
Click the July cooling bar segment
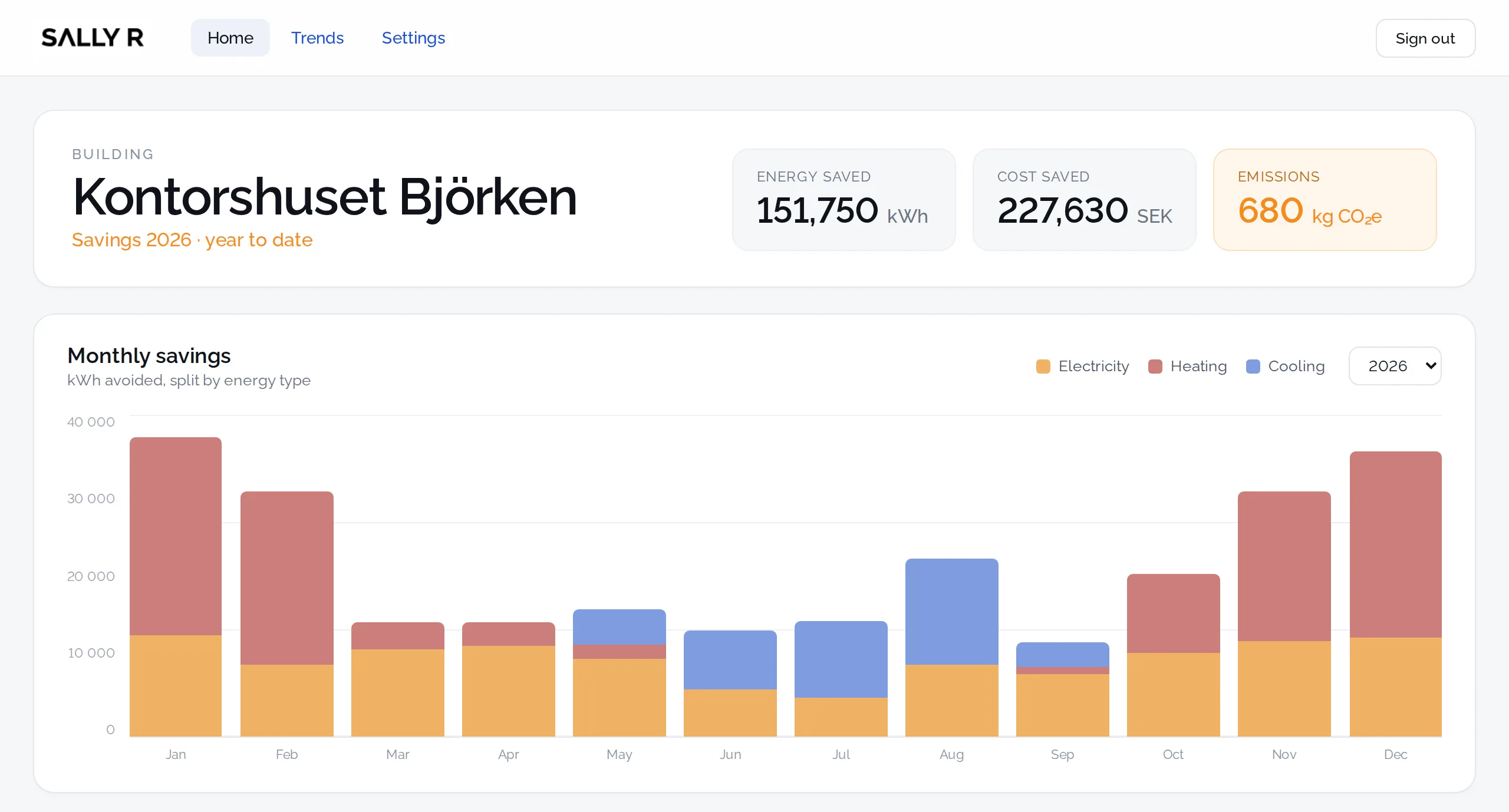(x=841, y=659)
